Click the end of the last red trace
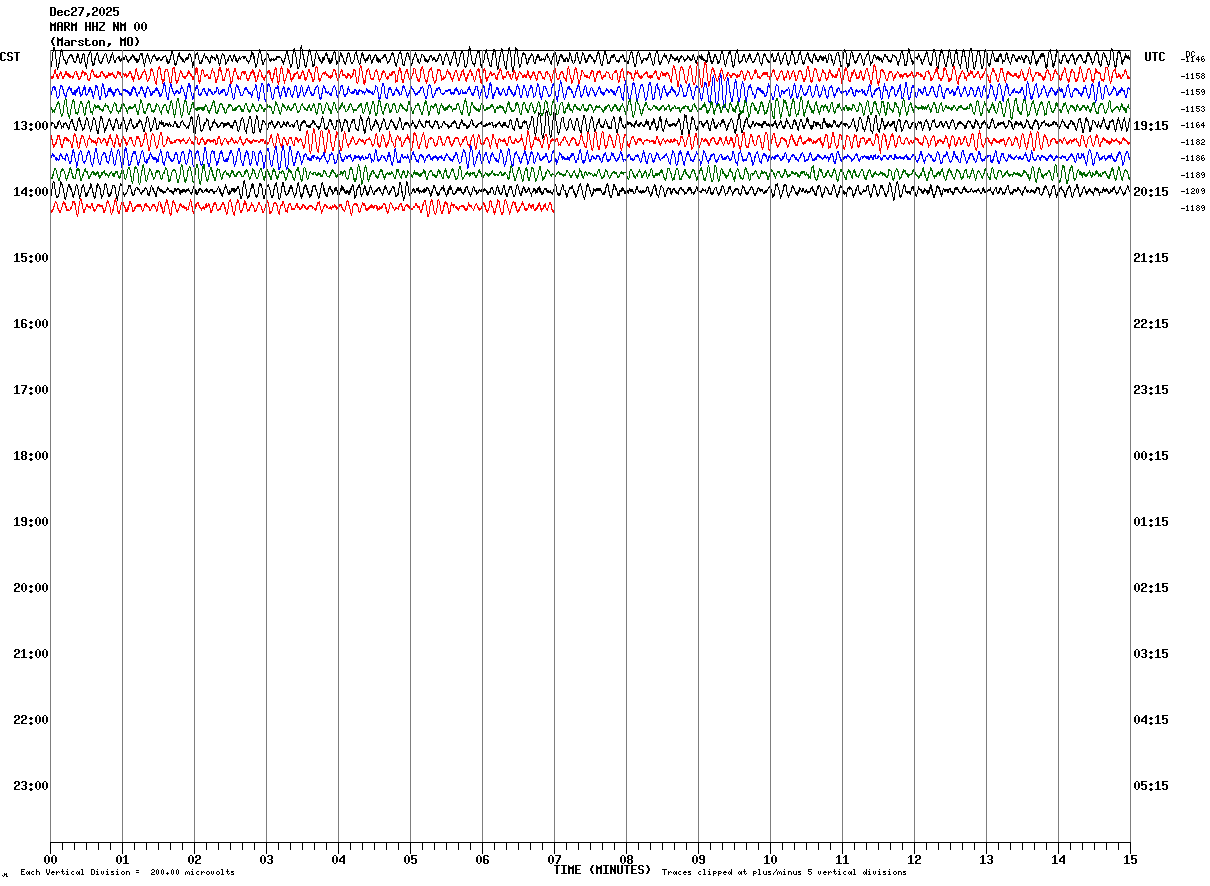 pos(553,207)
